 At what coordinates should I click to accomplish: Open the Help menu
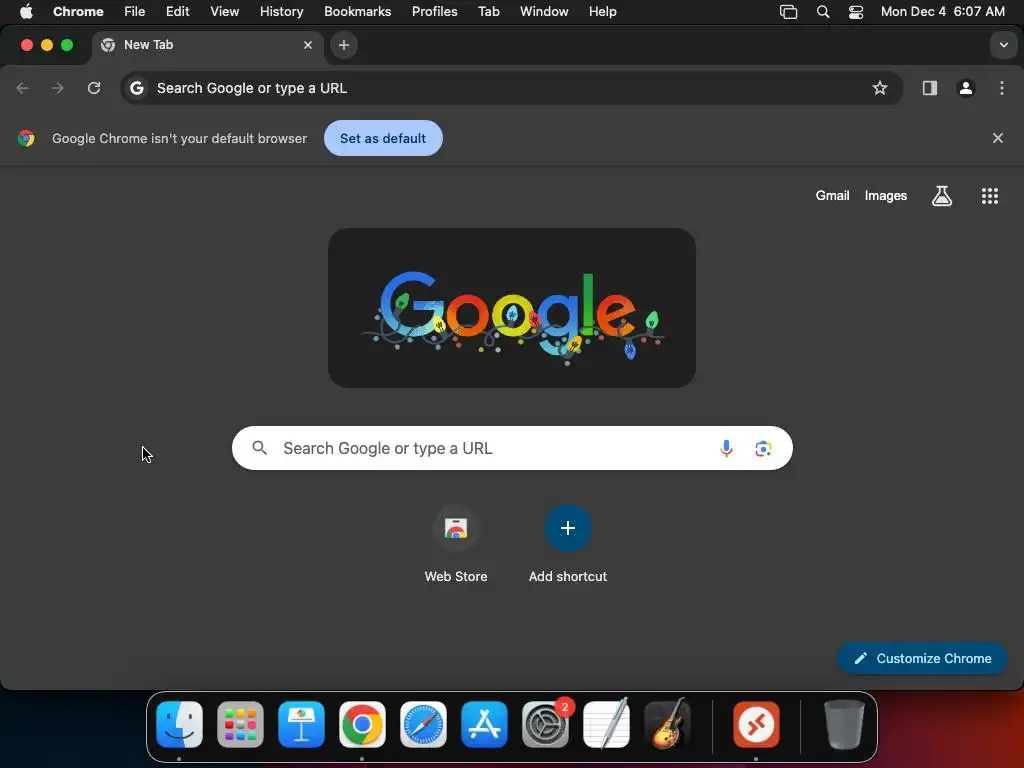tap(602, 12)
